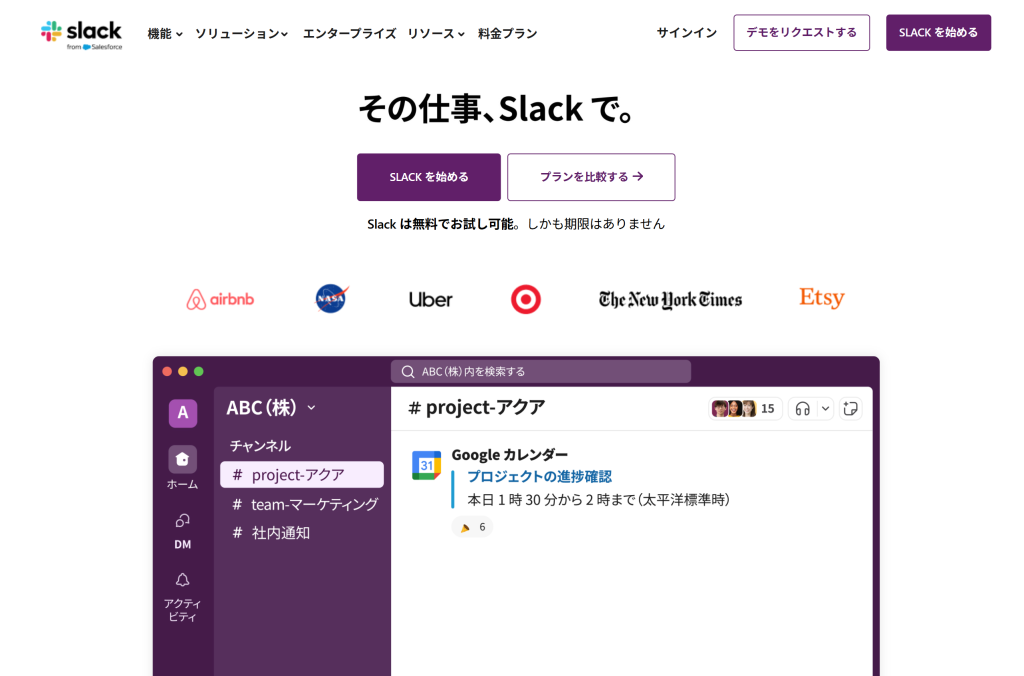Open the プロジェクトの進捗確認 link

click(539, 477)
